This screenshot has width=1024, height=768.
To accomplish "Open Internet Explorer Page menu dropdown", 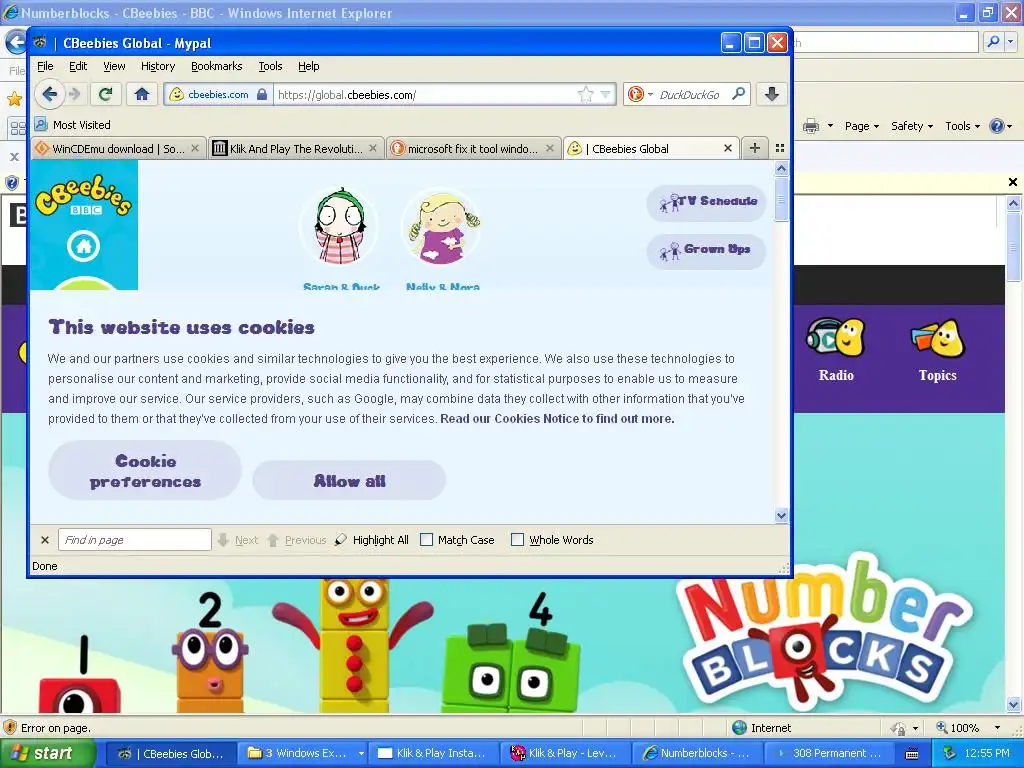I will [862, 126].
